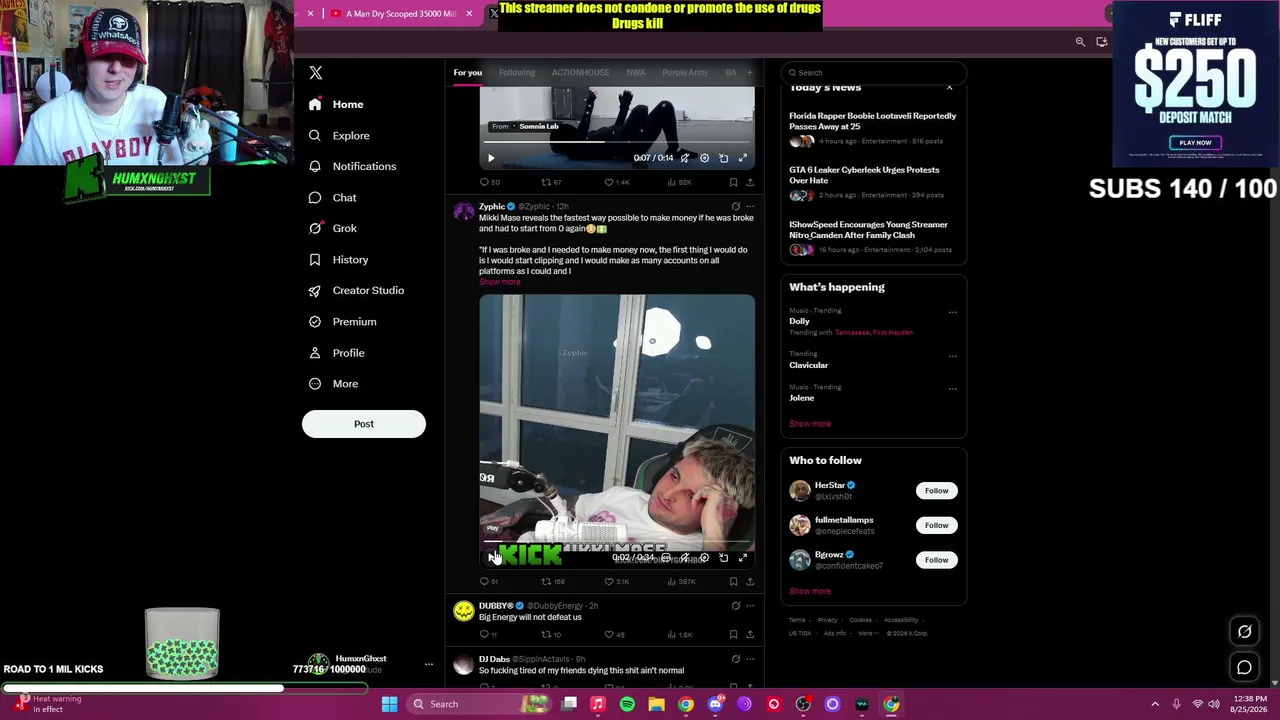Switch to the AC7IONHOUSE tab
Viewport: 1280px width, 720px height.
coord(580,72)
